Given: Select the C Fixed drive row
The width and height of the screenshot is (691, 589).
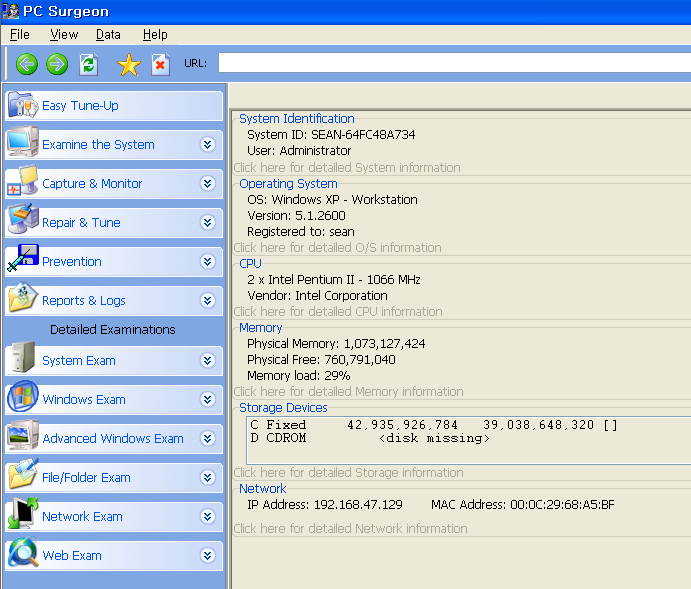Looking at the screenshot, I should click(434, 425).
